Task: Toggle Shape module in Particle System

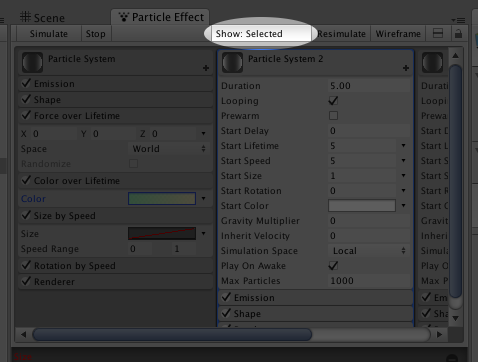Action: (x=26, y=99)
